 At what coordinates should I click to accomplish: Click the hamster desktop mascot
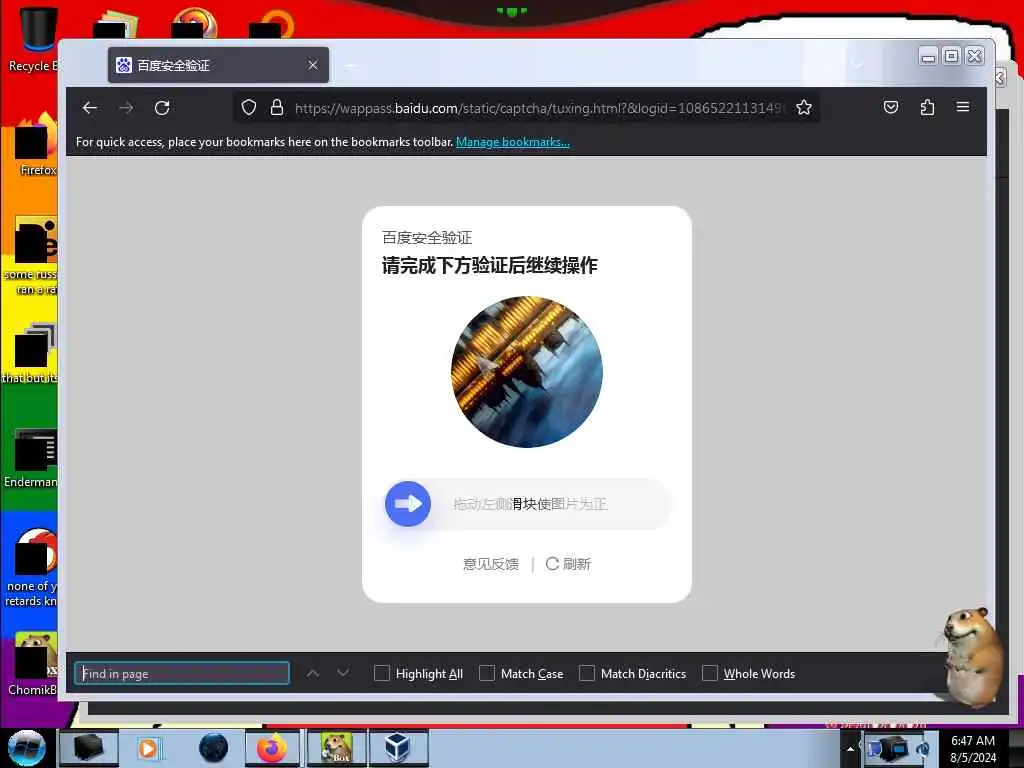click(972, 656)
